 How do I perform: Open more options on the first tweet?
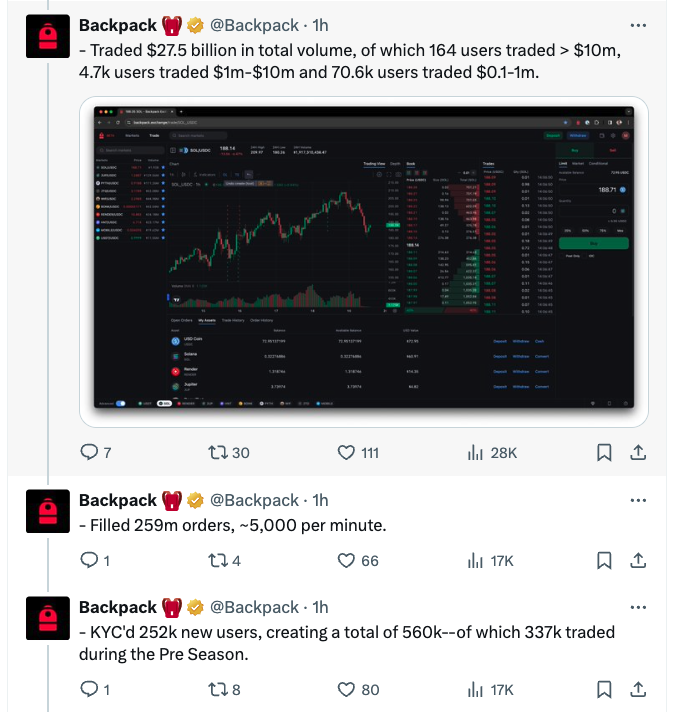pos(638,25)
